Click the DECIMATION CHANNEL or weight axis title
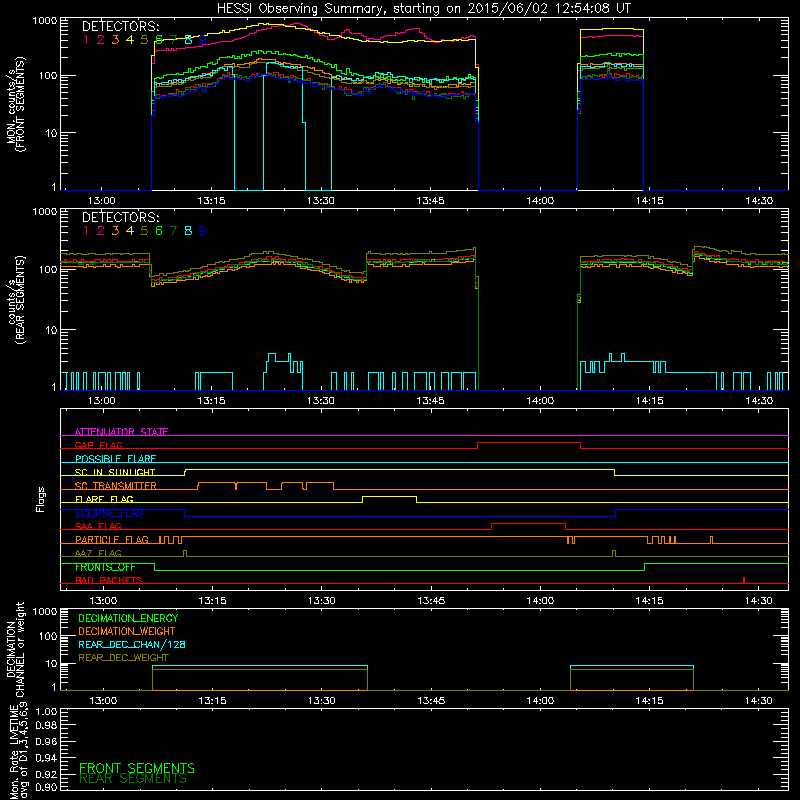This screenshot has height=800, width=800. click(x=15, y=649)
